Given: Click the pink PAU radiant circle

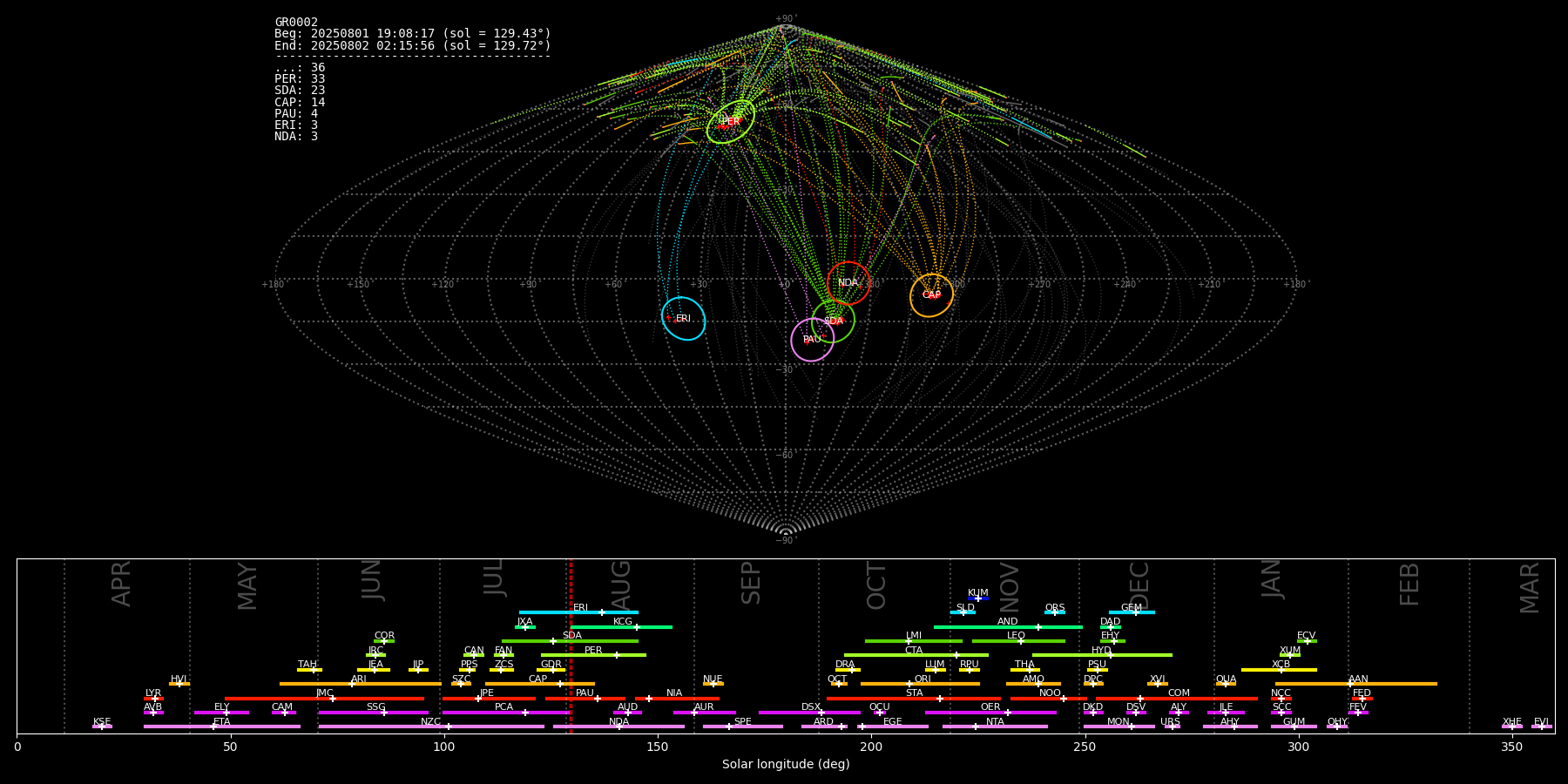Looking at the screenshot, I should (x=813, y=340).
